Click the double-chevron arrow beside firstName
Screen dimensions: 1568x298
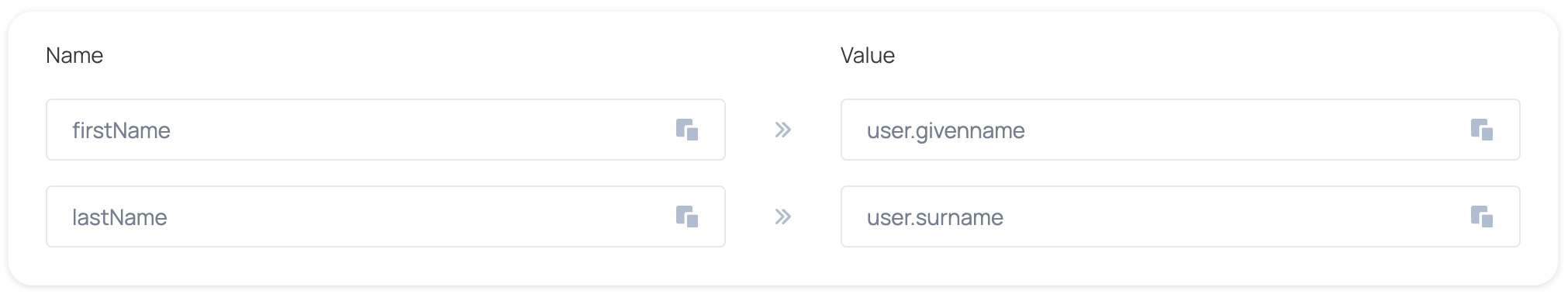click(783, 130)
